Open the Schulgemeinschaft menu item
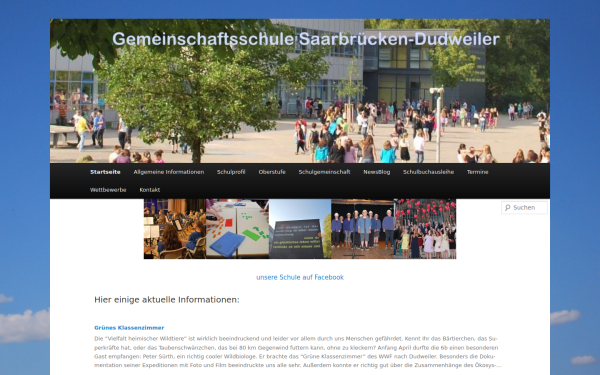Viewport: 600px width, 375px height. tap(324, 172)
